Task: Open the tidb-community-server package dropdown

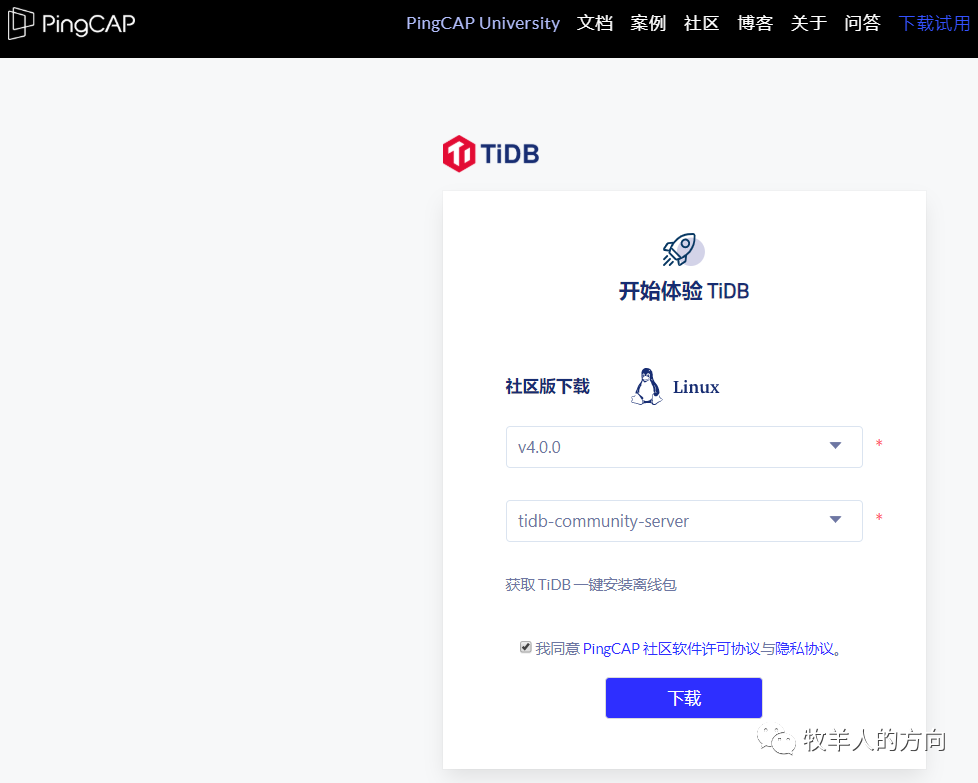Action: (684, 520)
